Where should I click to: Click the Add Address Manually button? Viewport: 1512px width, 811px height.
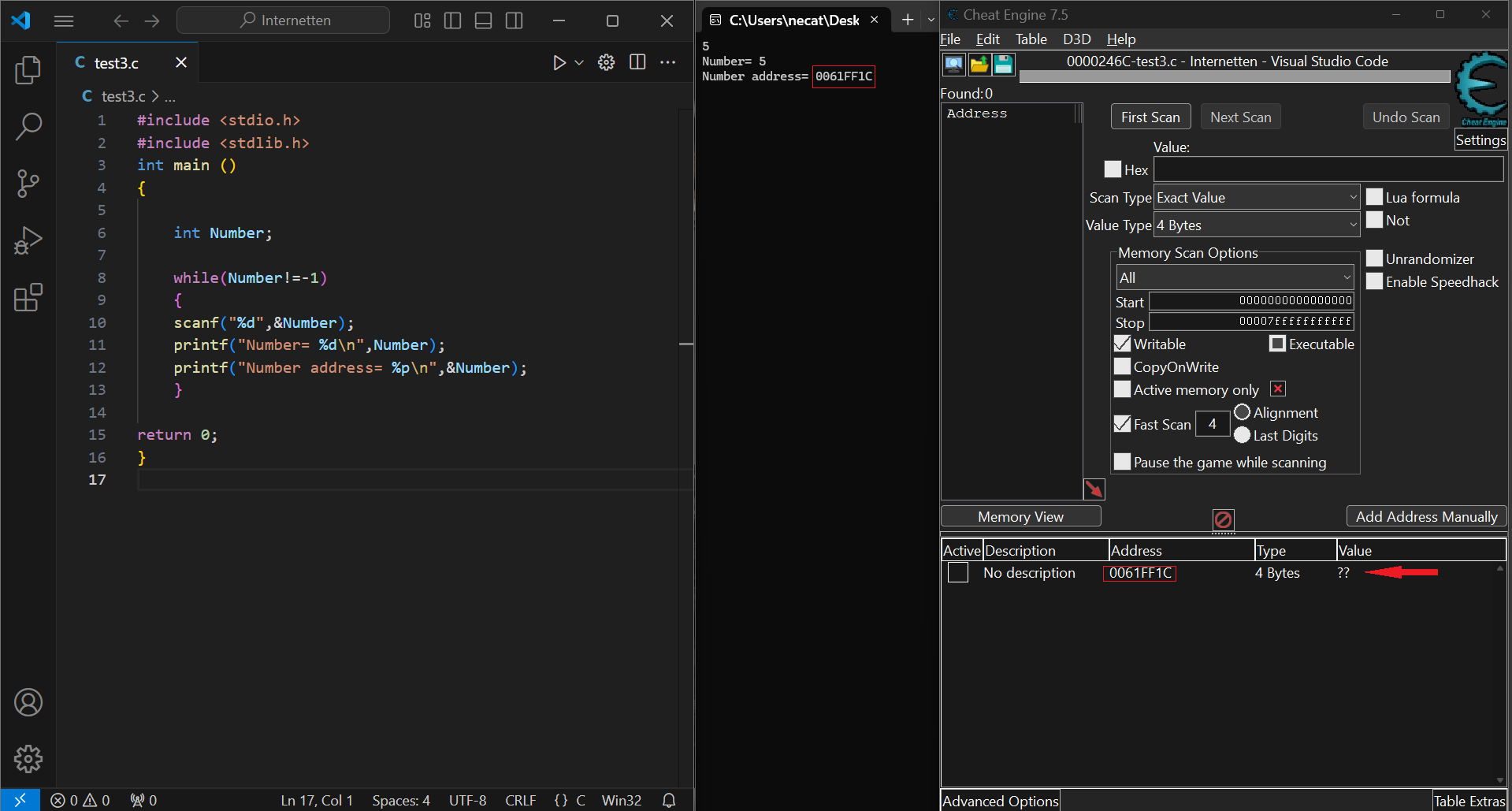(1426, 517)
